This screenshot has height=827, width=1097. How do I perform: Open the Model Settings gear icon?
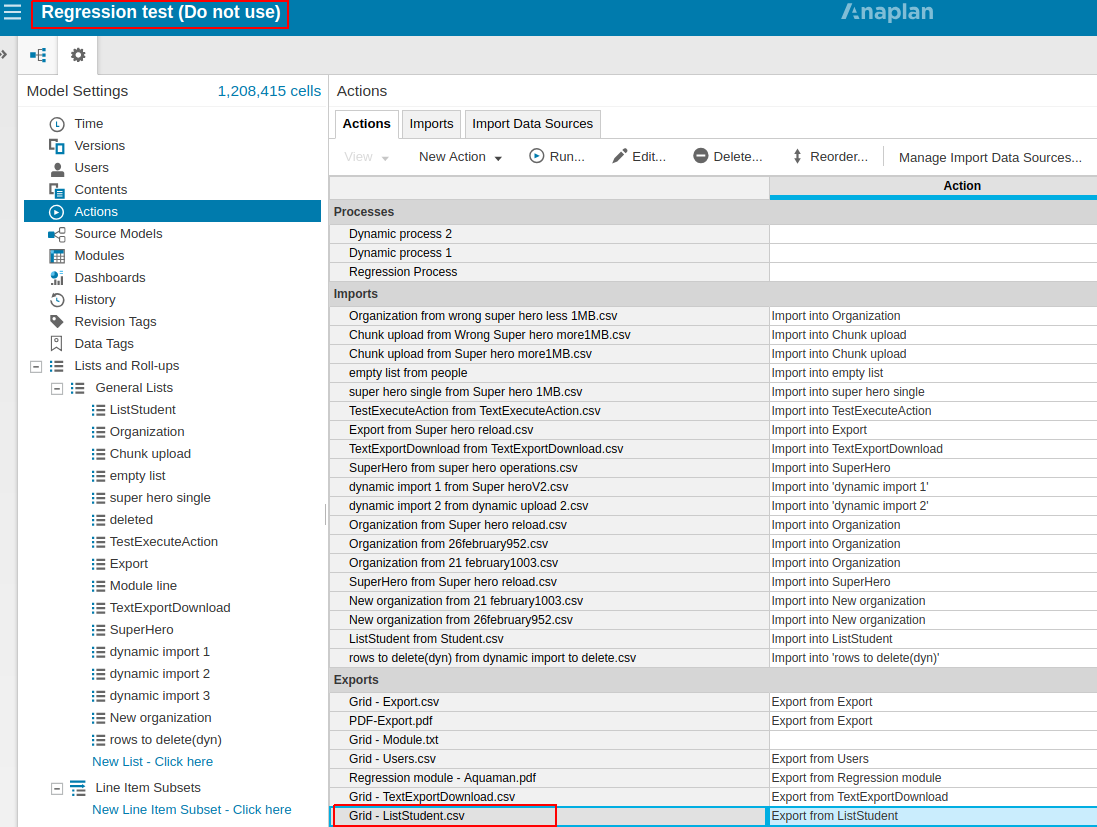coord(77,55)
